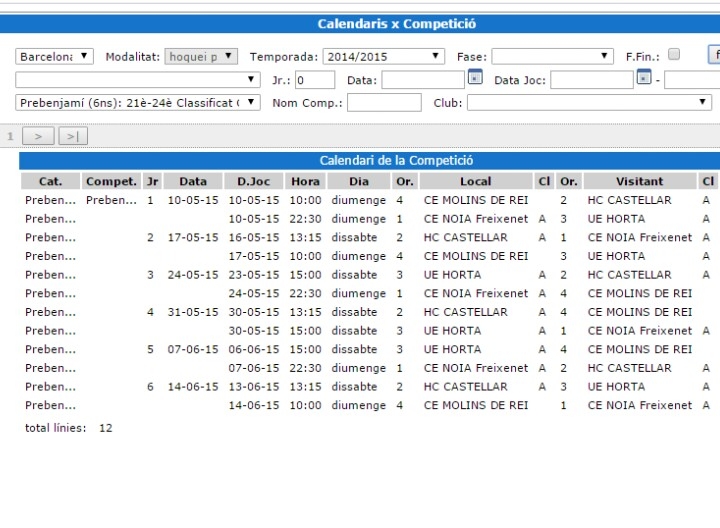Screen dimensions: 720x528
Task: Sort by the Hora column header
Action: tap(305, 182)
